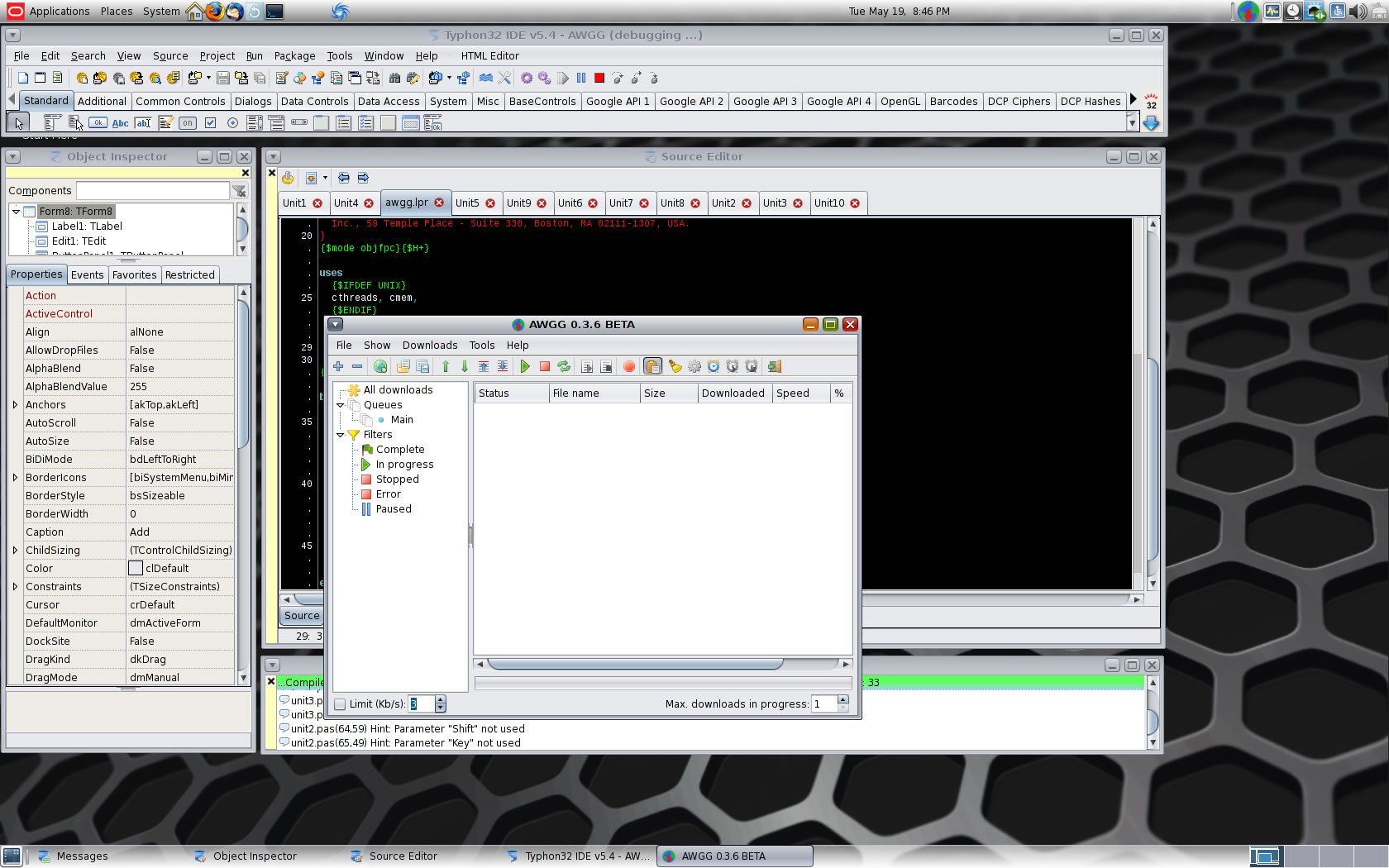Expand the Constraints property

click(15, 587)
